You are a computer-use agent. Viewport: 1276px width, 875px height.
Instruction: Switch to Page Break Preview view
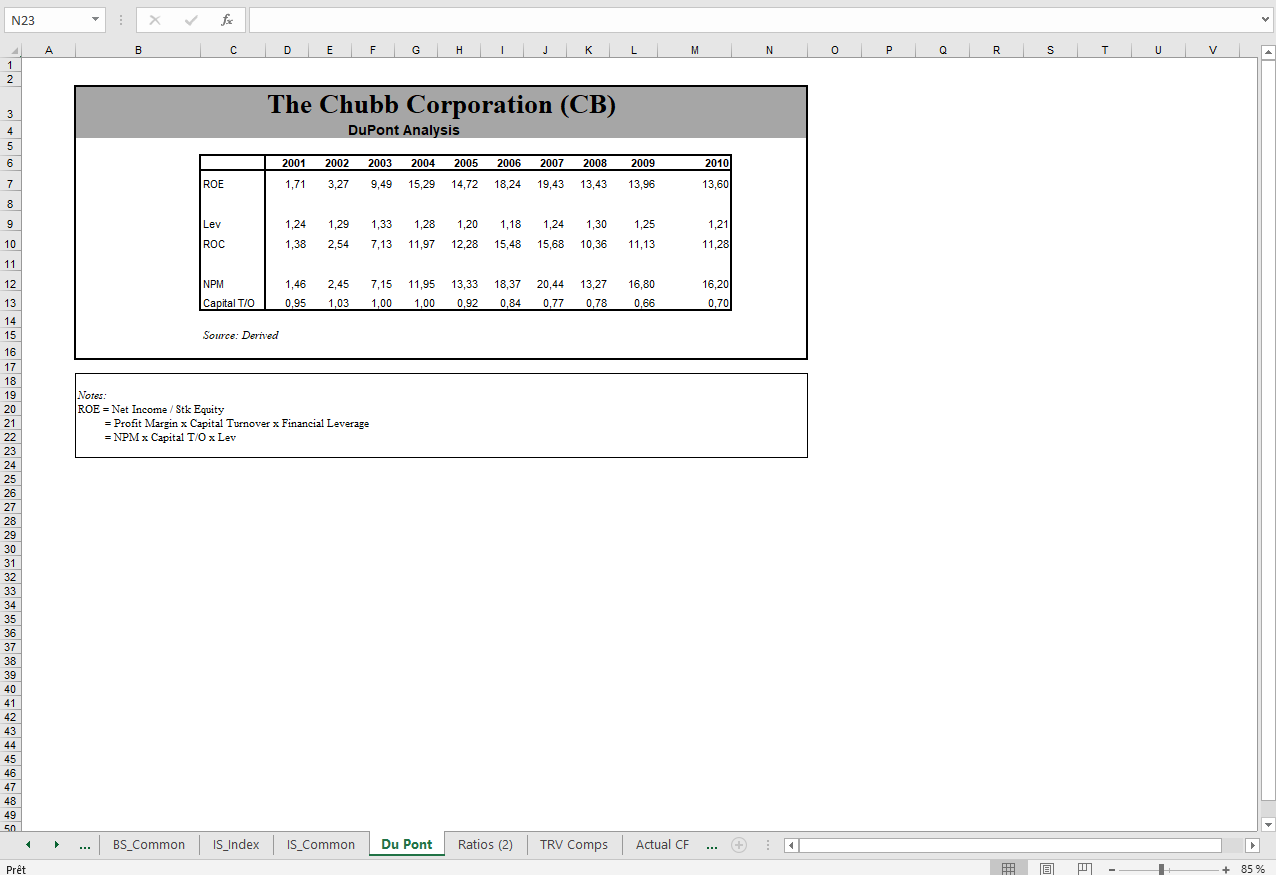tap(1083, 869)
